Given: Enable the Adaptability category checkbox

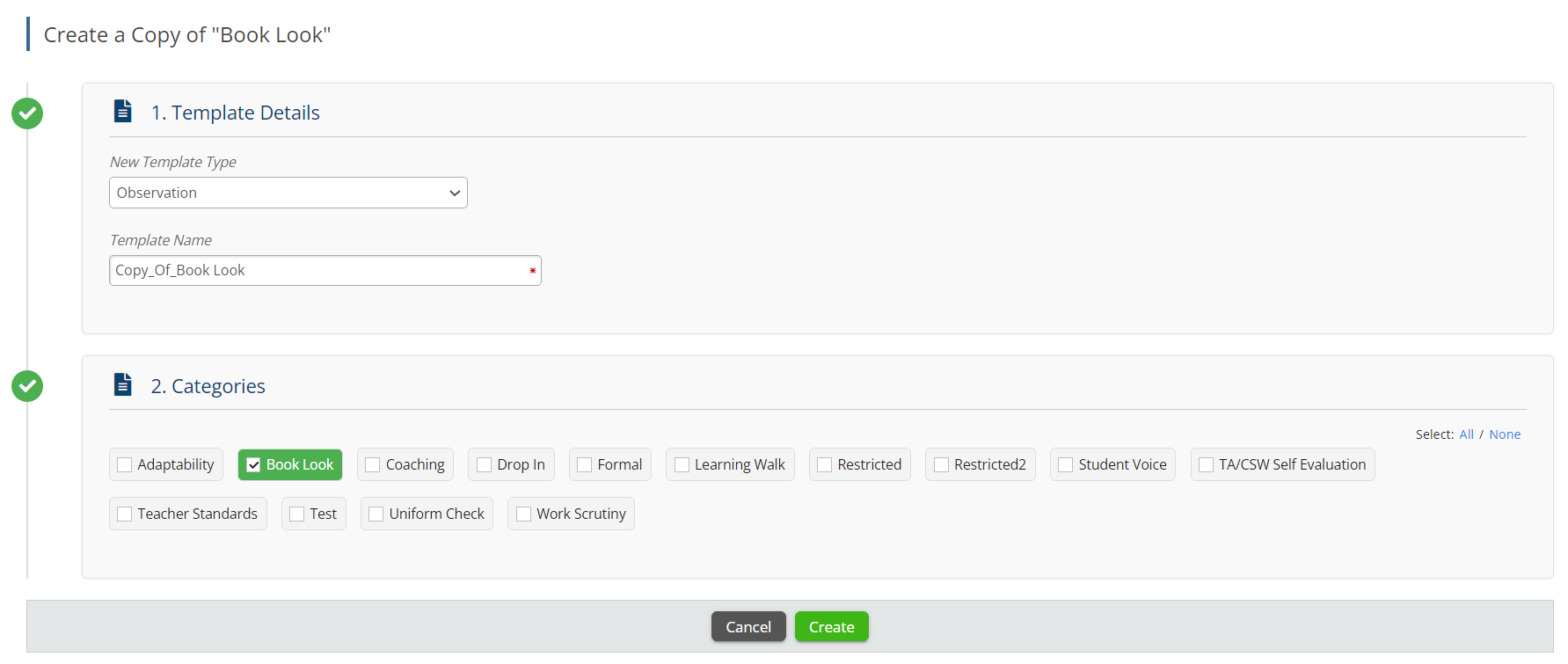Looking at the screenshot, I should click(125, 465).
